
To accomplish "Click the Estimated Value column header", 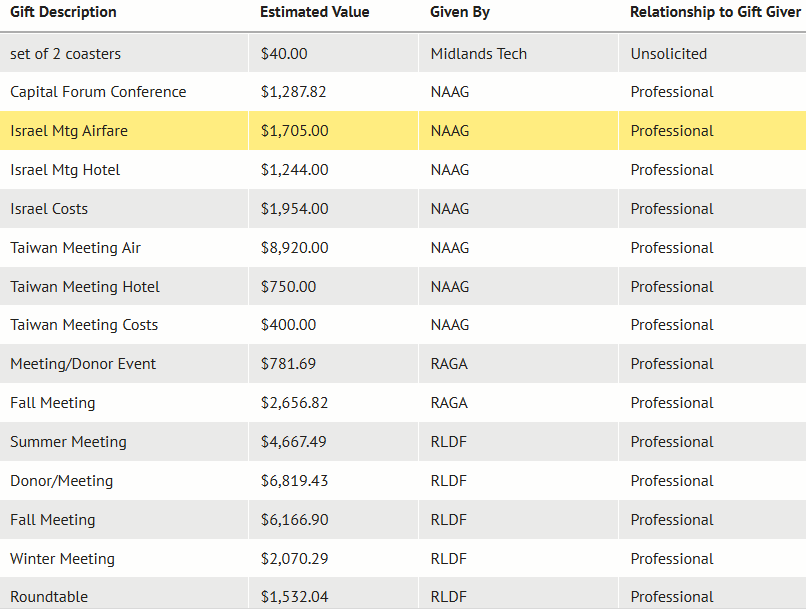I will [315, 12].
